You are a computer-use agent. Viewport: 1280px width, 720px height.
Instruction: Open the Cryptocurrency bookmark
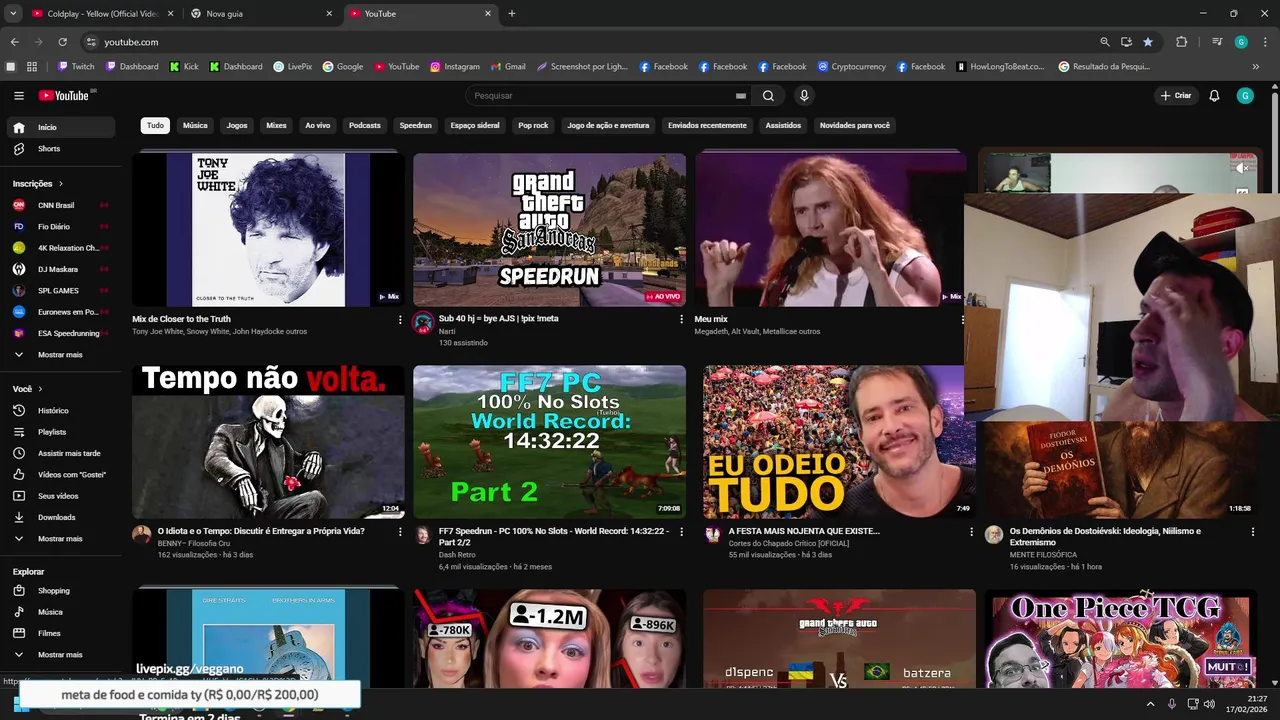coord(851,67)
